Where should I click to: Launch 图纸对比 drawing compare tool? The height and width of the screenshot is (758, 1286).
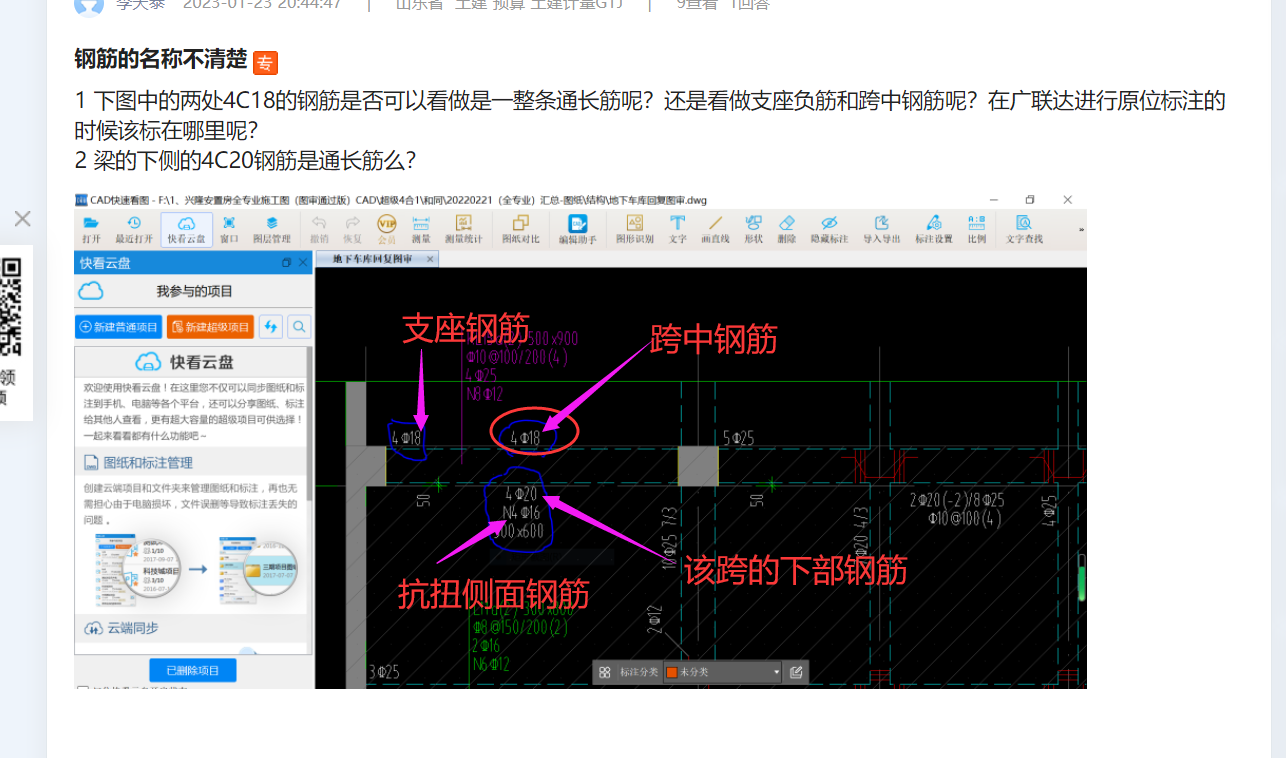click(520, 229)
